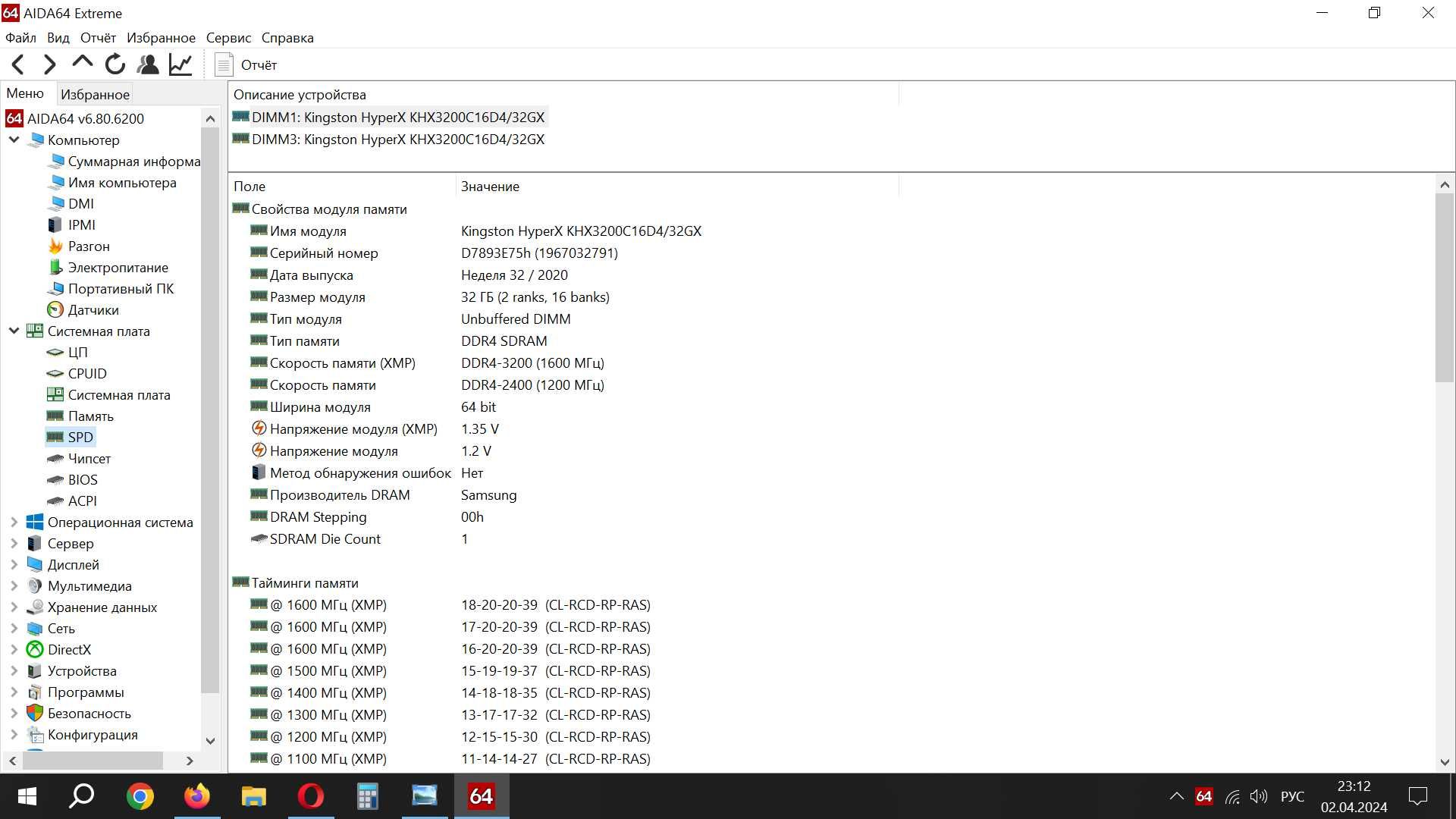Screen dimensions: 1456x819
Task: Expand the DirectX tree node
Action: coord(14,650)
